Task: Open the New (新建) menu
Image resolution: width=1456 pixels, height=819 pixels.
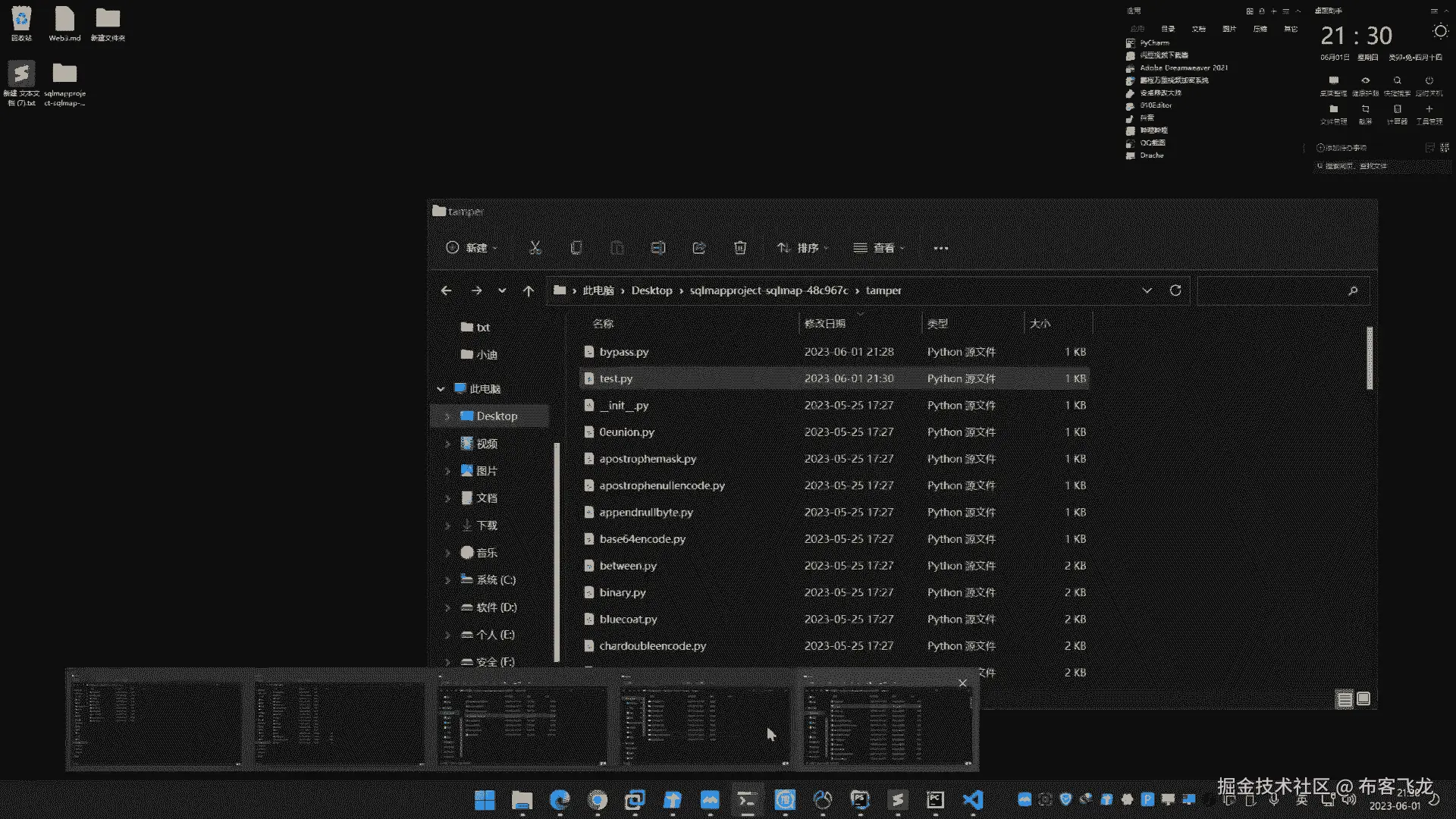Action: point(472,248)
